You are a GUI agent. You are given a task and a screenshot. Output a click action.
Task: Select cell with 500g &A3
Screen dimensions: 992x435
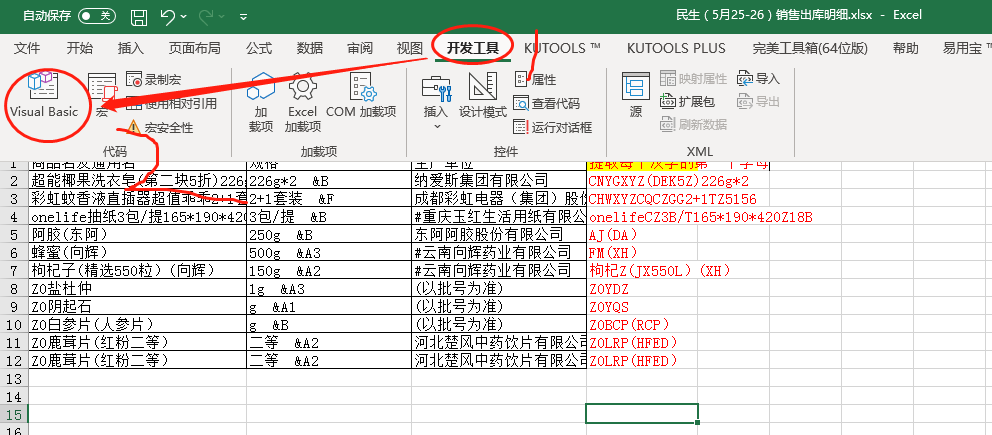point(329,253)
